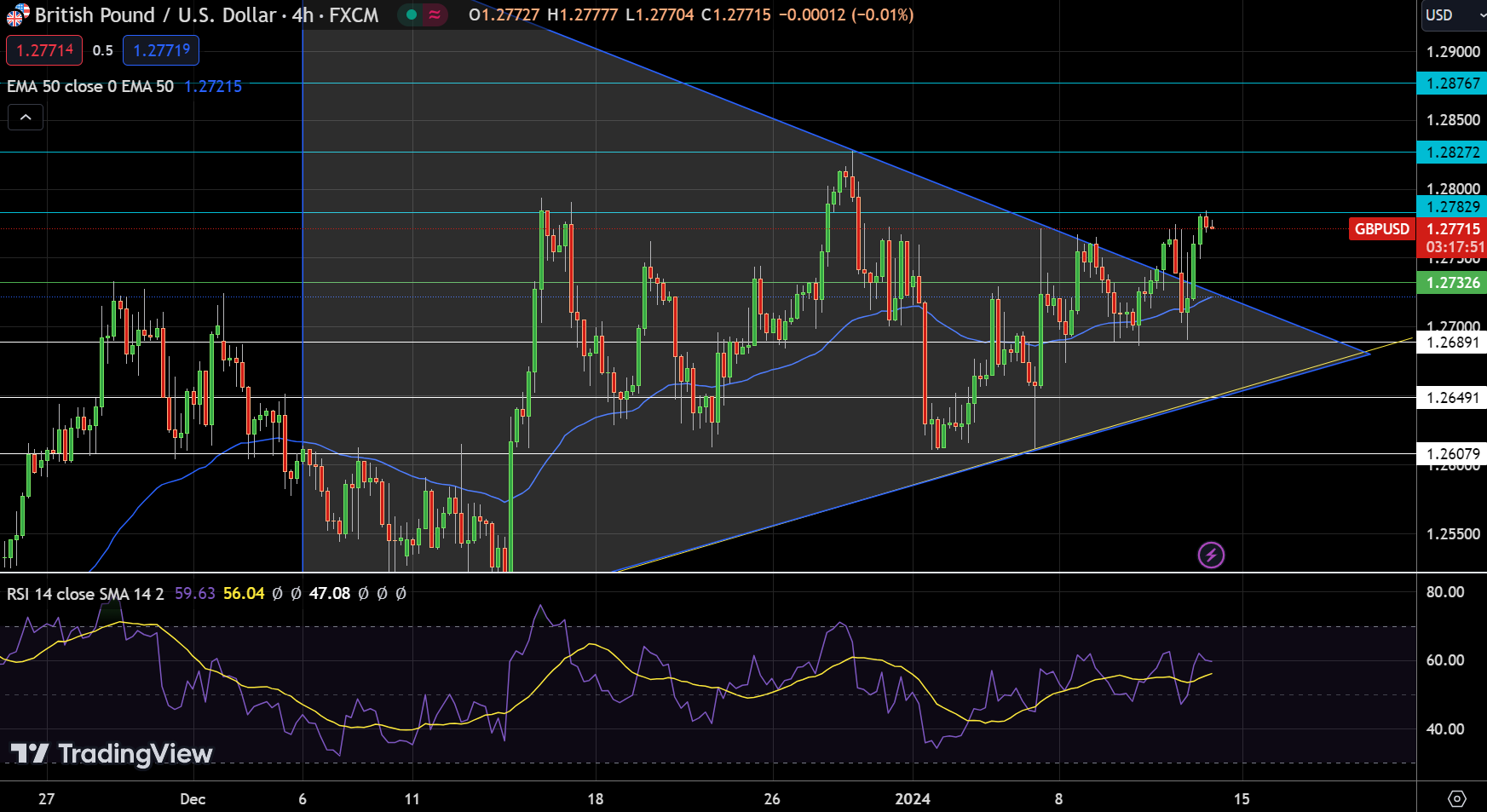Click the 15 date label on time axis
Screen dimensions: 1487x812
pyautogui.click(x=1242, y=799)
